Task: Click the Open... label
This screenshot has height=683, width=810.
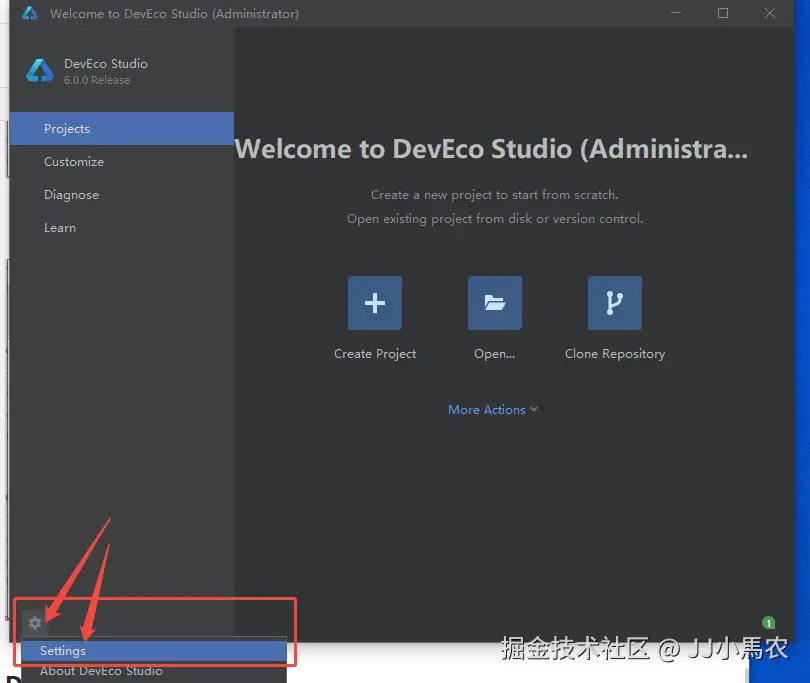Action: pyautogui.click(x=494, y=354)
